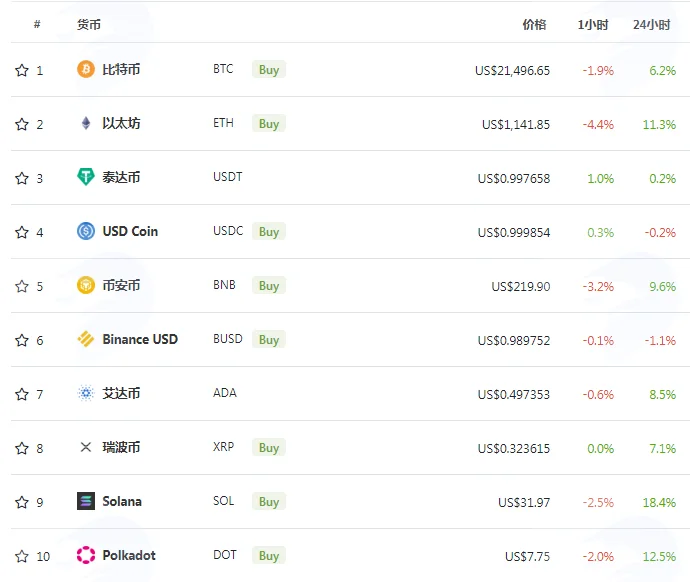Click the Buy button for ETH

click(269, 124)
